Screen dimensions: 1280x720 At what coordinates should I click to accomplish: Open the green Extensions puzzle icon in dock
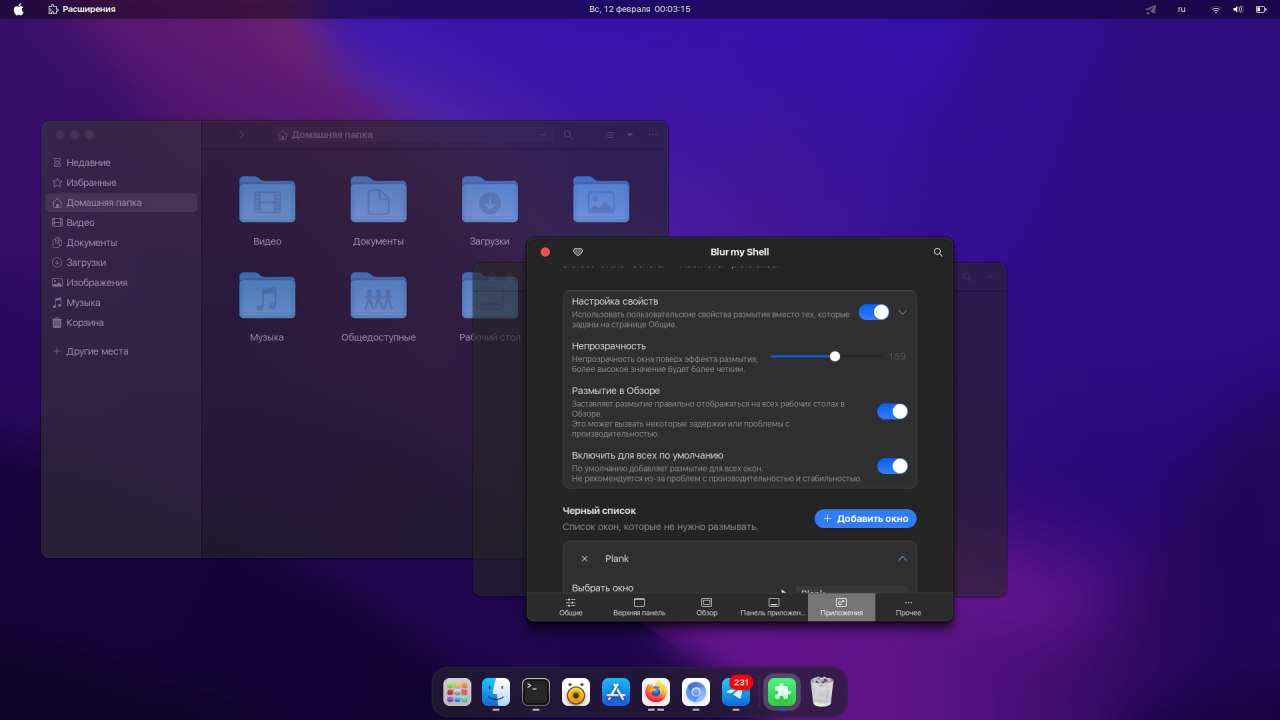pyautogui.click(x=781, y=692)
